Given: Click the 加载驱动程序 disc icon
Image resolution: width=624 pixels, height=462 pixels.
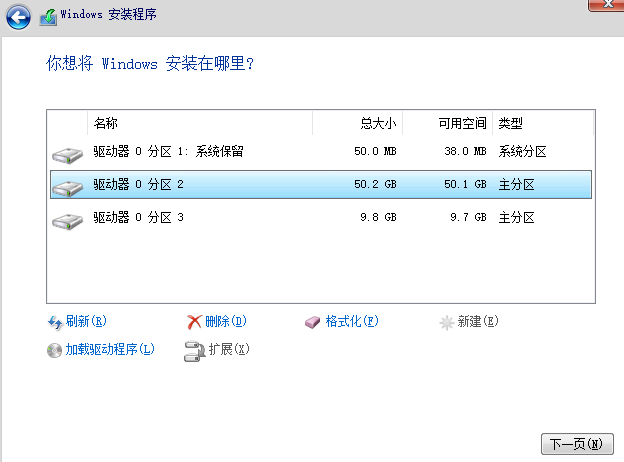Looking at the screenshot, I should pos(55,350).
